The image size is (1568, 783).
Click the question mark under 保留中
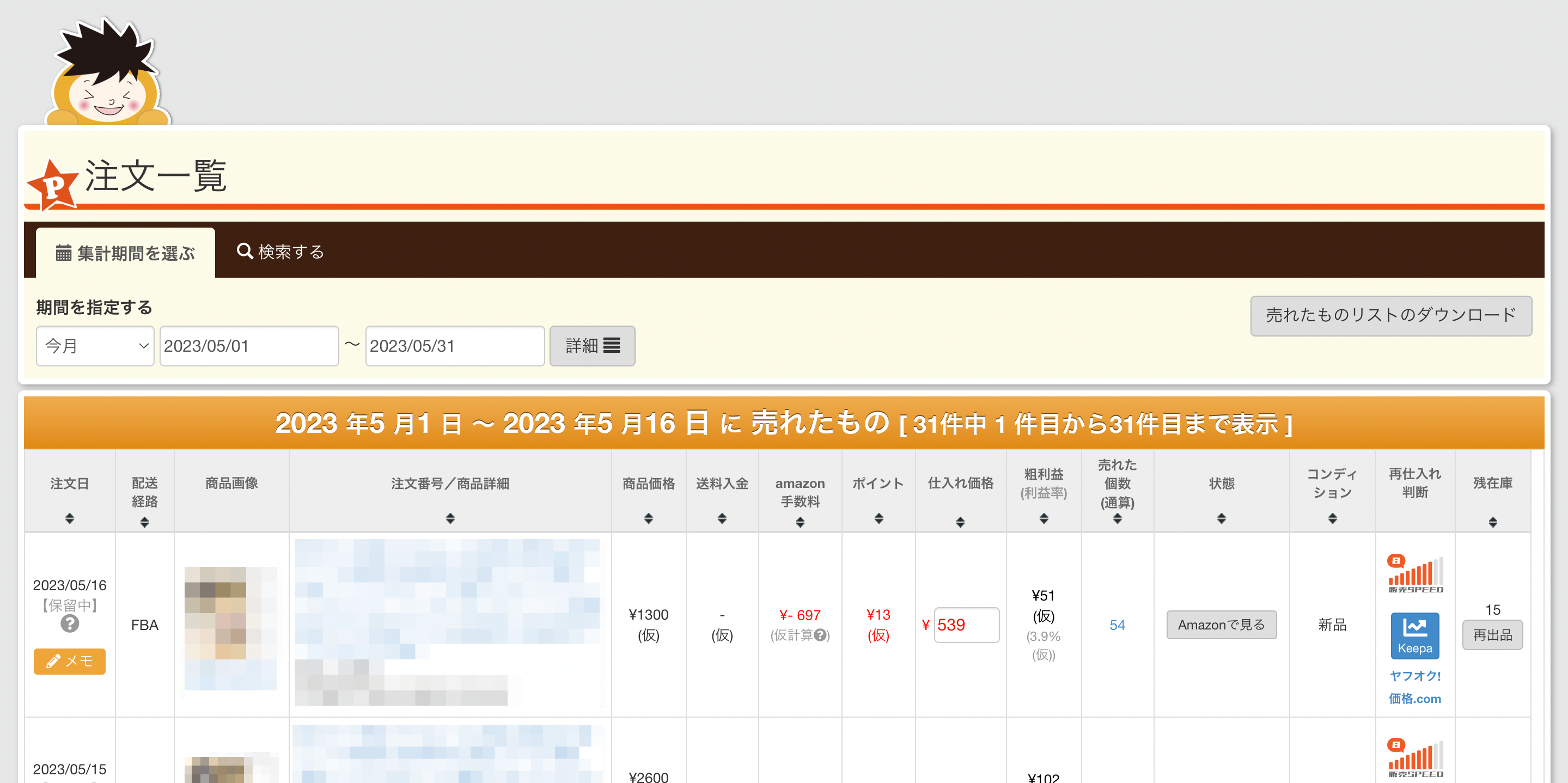[69, 623]
